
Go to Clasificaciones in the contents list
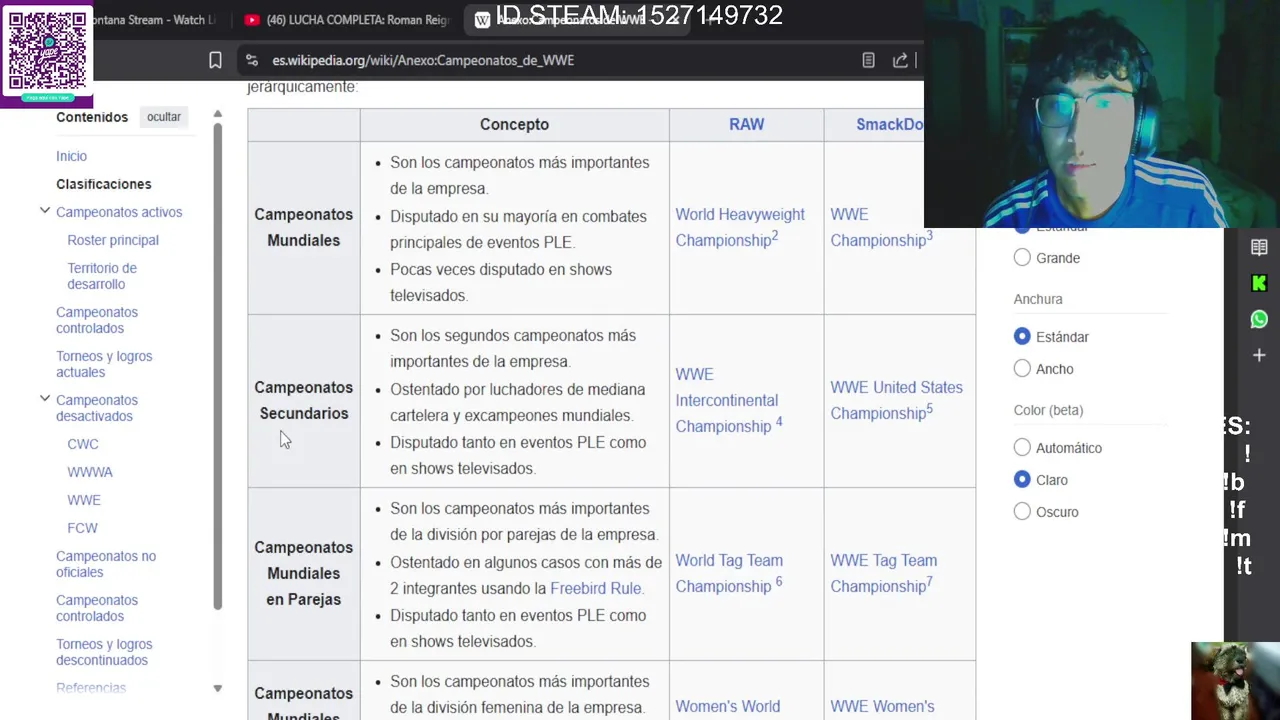[104, 184]
